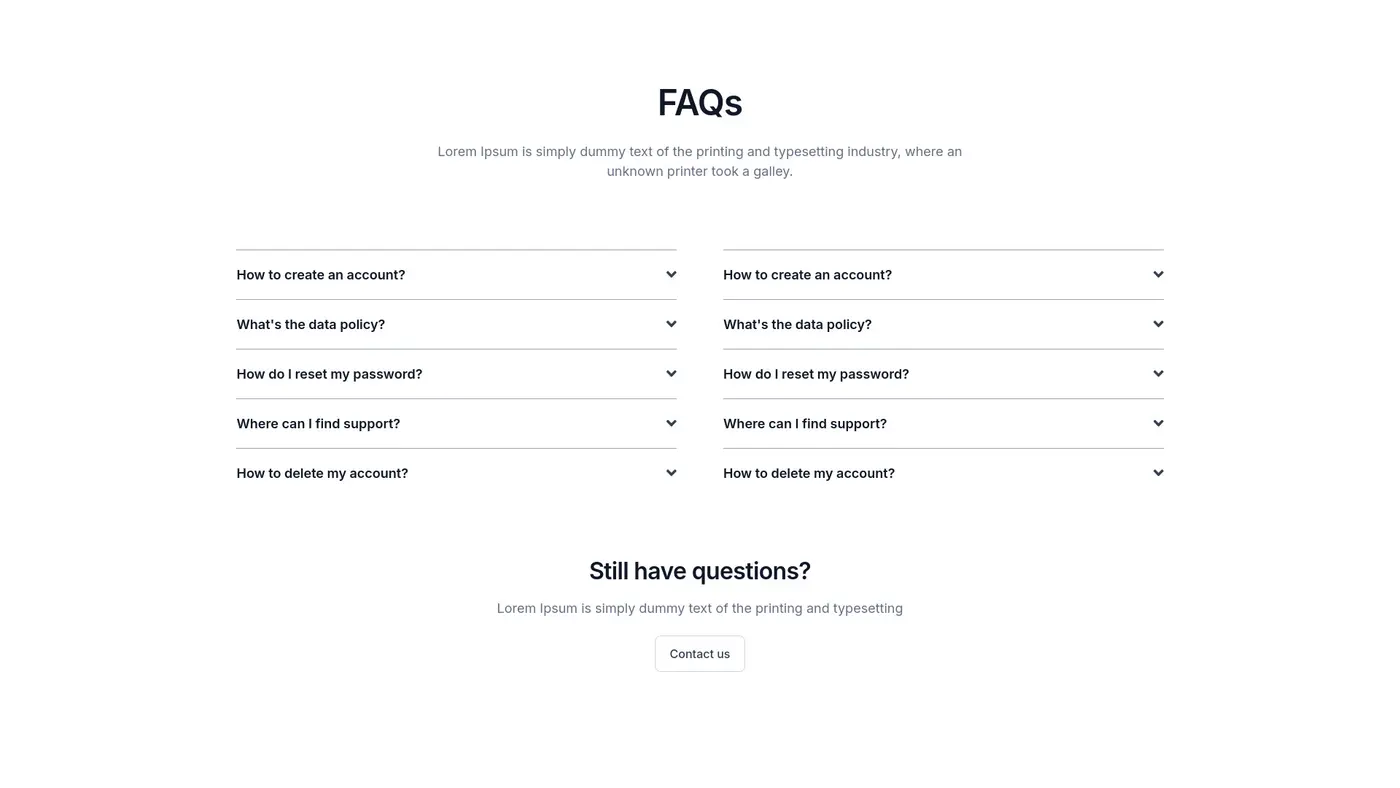1400x788 pixels.
Task: Hit the chevron for left-column "Where can I find support?"
Action: coord(671,423)
